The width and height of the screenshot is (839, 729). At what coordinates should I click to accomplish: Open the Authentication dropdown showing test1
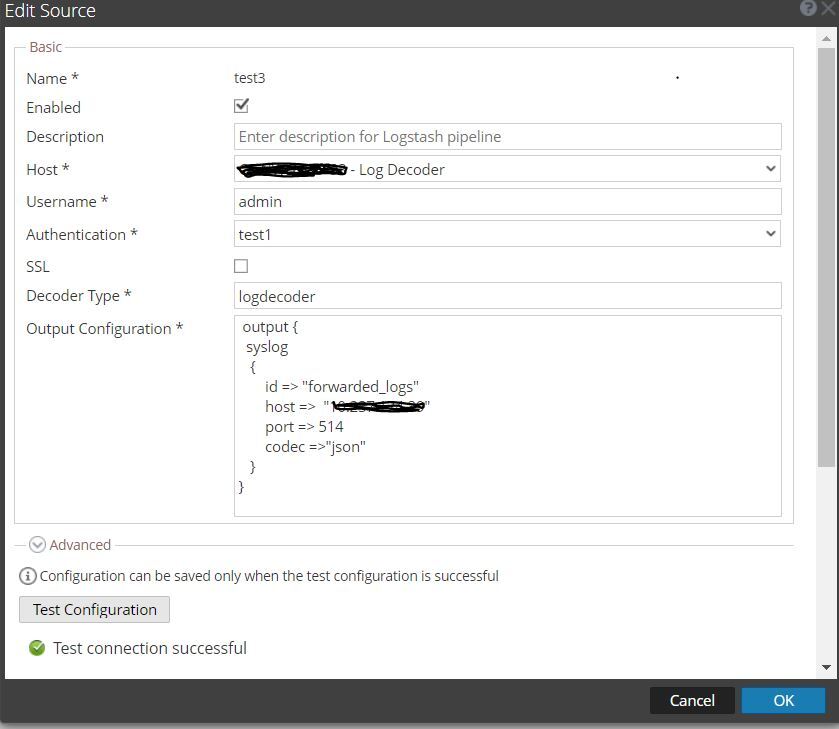(507, 234)
